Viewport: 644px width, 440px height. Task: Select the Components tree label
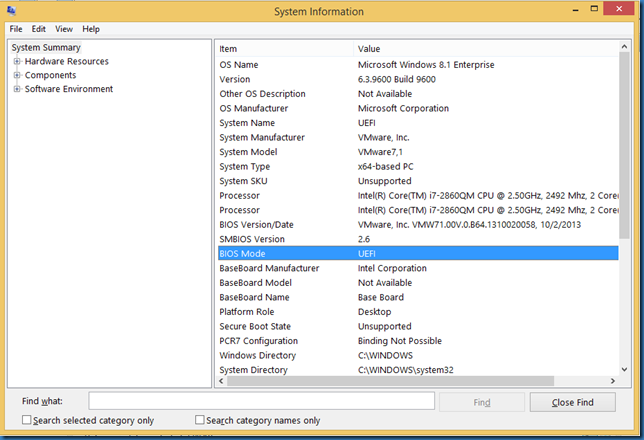pyautogui.click(x=51, y=75)
